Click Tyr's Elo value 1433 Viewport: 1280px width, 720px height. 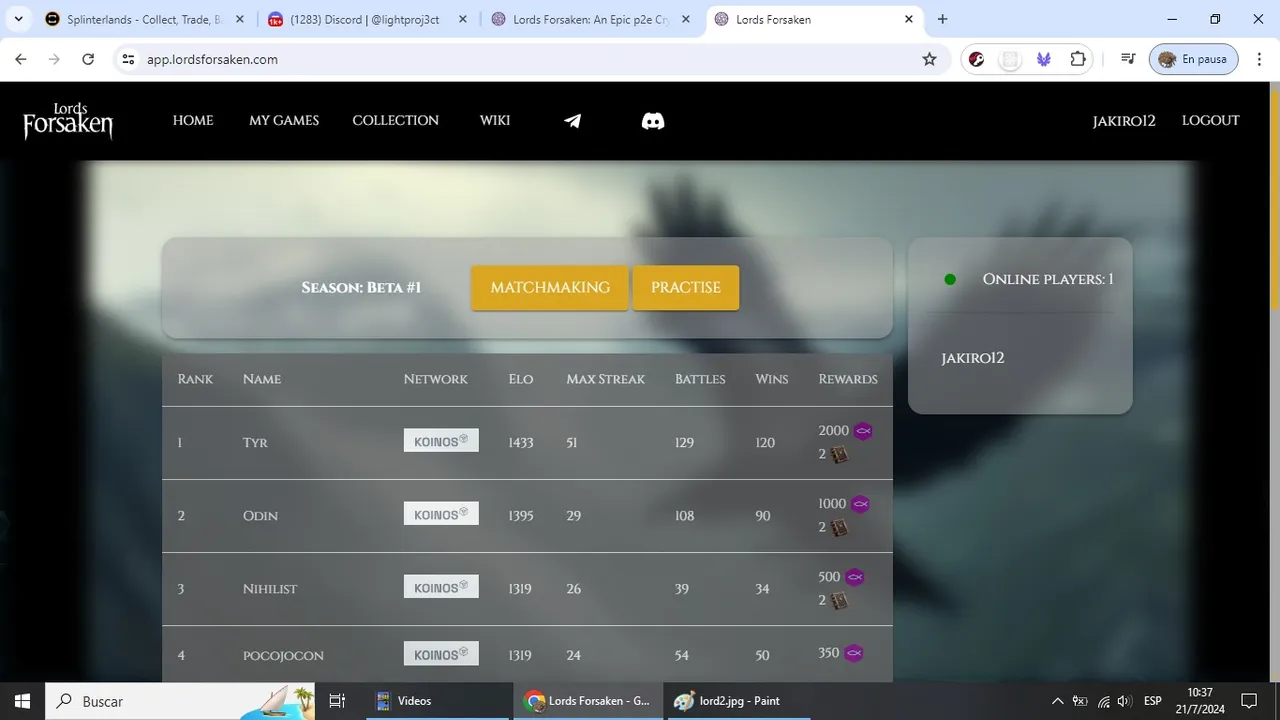tap(521, 442)
